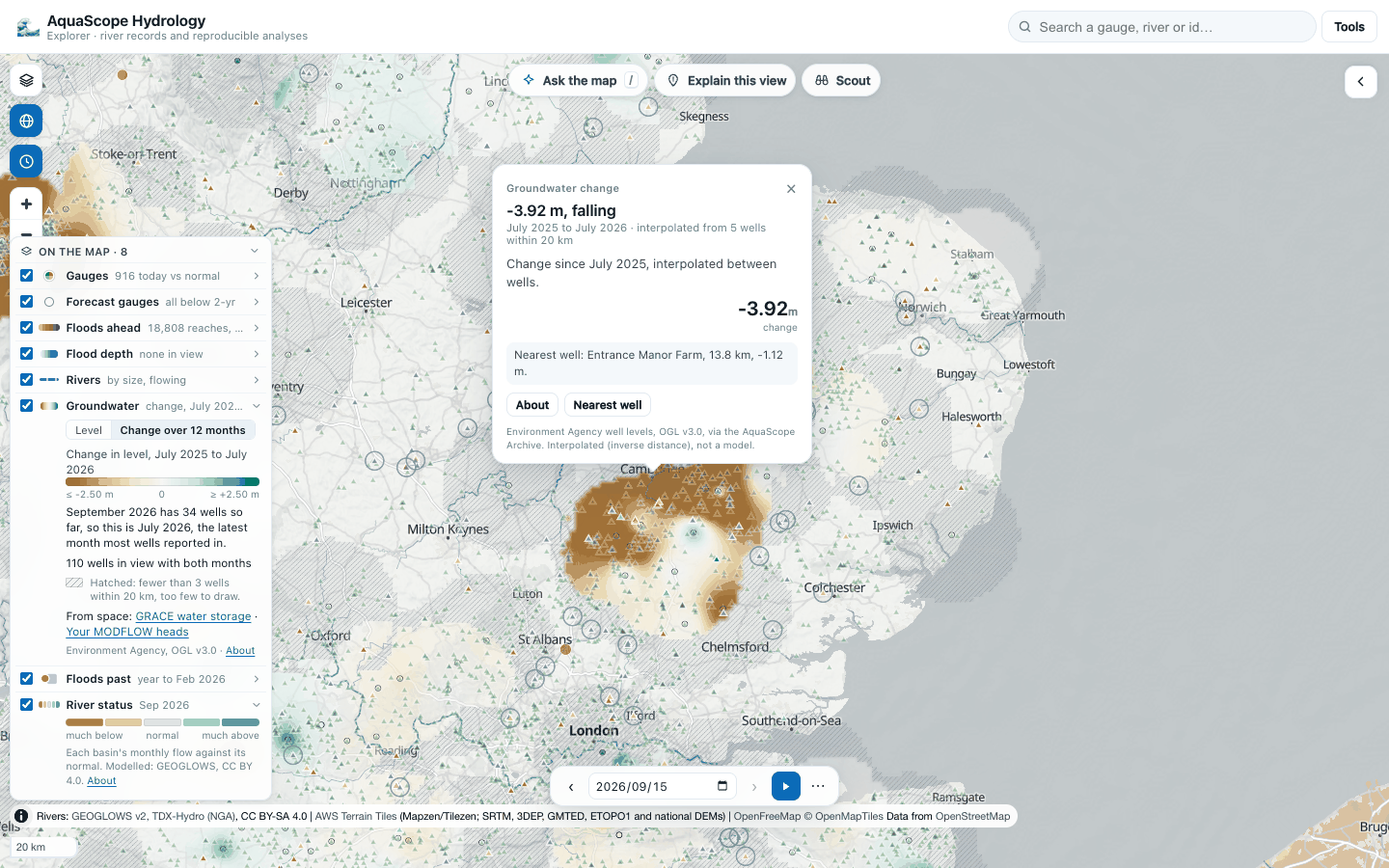Step back to the previous date
The height and width of the screenshot is (868, 1389).
[571, 787]
